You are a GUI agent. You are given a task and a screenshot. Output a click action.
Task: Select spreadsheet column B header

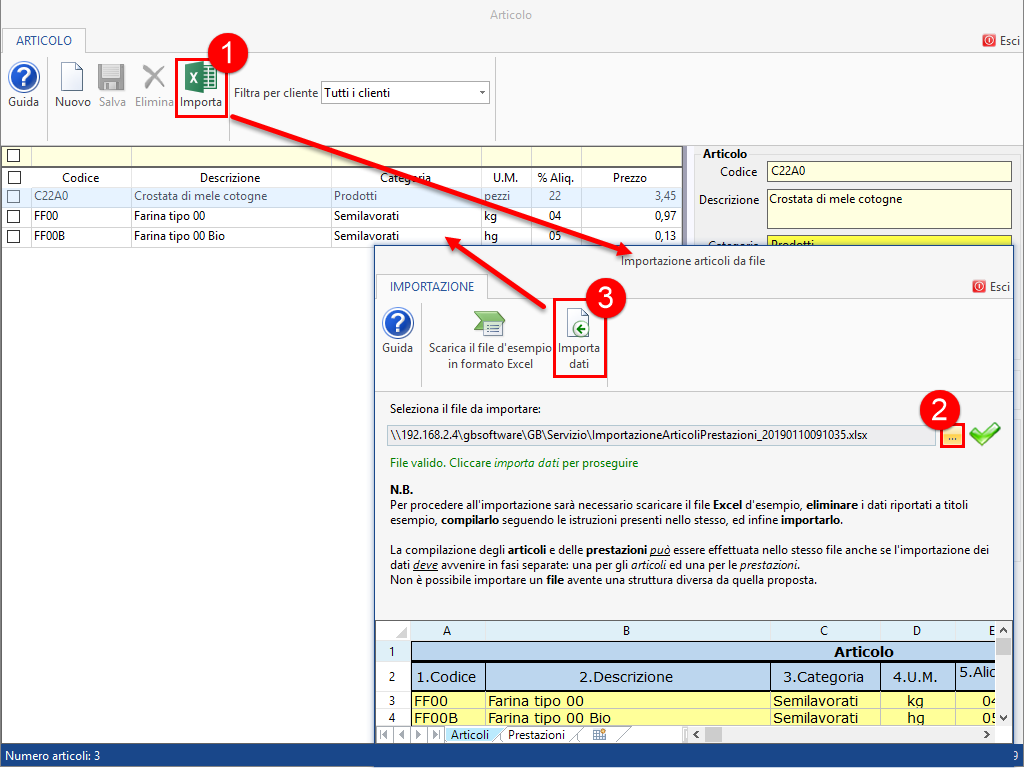pos(626,631)
